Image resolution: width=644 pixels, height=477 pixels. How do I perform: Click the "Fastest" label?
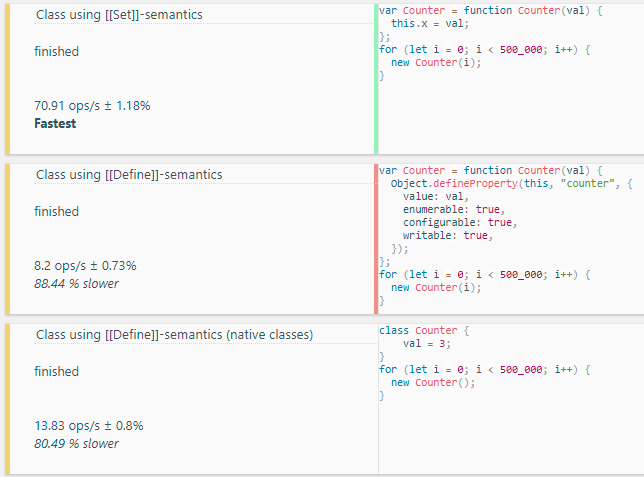pyautogui.click(x=55, y=124)
